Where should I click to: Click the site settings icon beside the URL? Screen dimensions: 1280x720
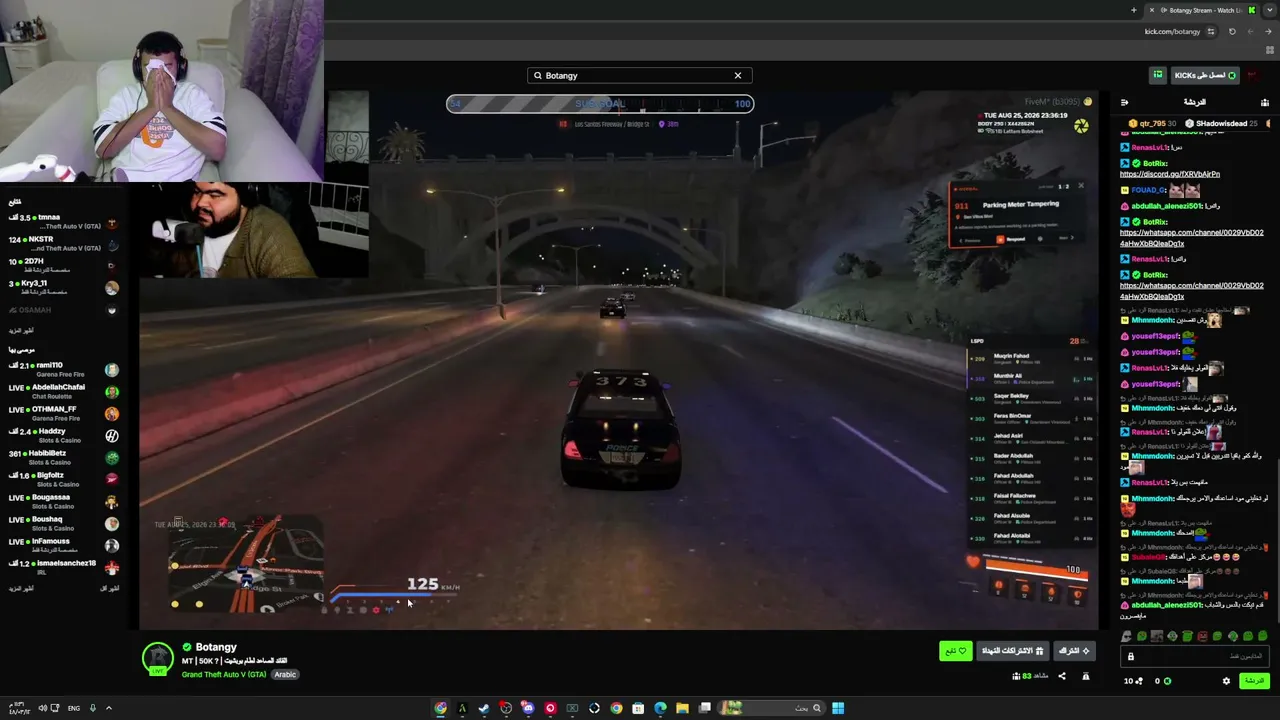tap(1211, 31)
